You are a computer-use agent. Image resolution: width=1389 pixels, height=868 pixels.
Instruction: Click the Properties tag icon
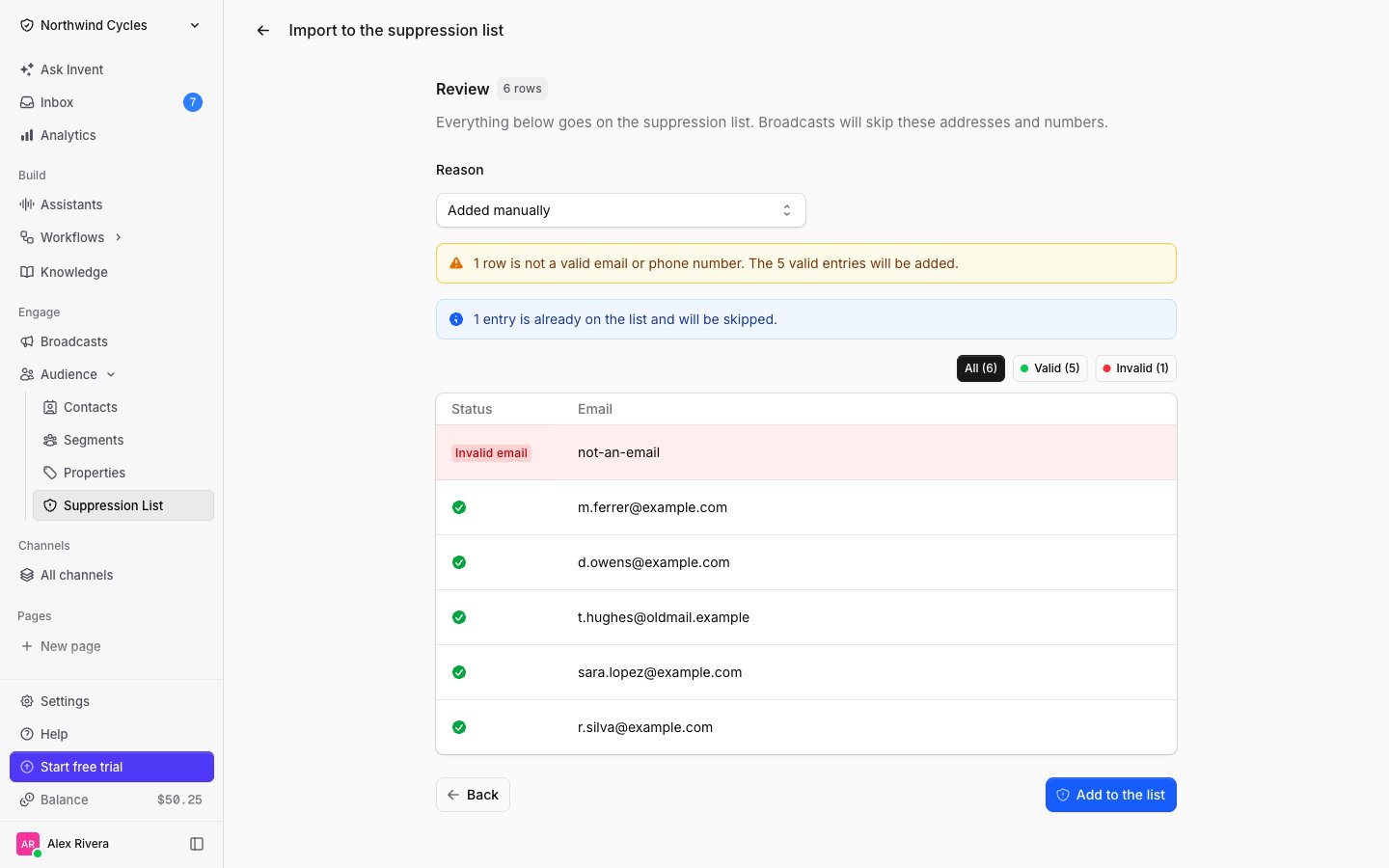click(50, 473)
